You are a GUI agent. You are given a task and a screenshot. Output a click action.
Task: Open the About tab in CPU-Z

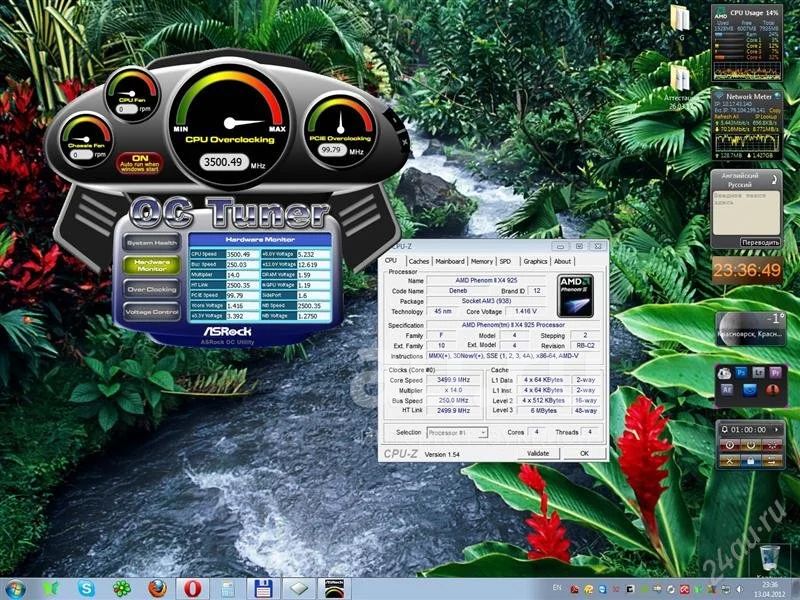click(563, 261)
